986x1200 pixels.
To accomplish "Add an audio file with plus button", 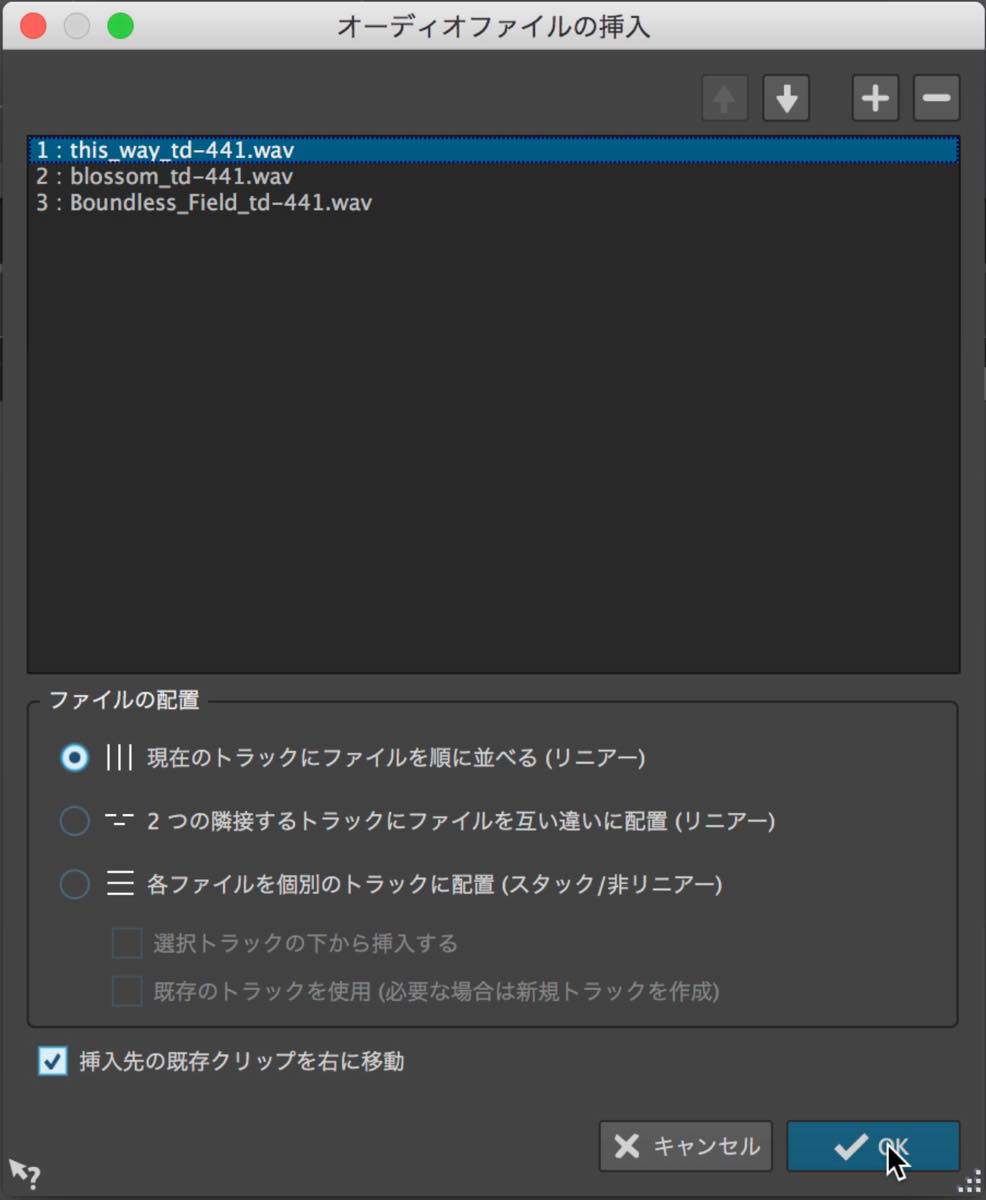I will 875,98.
